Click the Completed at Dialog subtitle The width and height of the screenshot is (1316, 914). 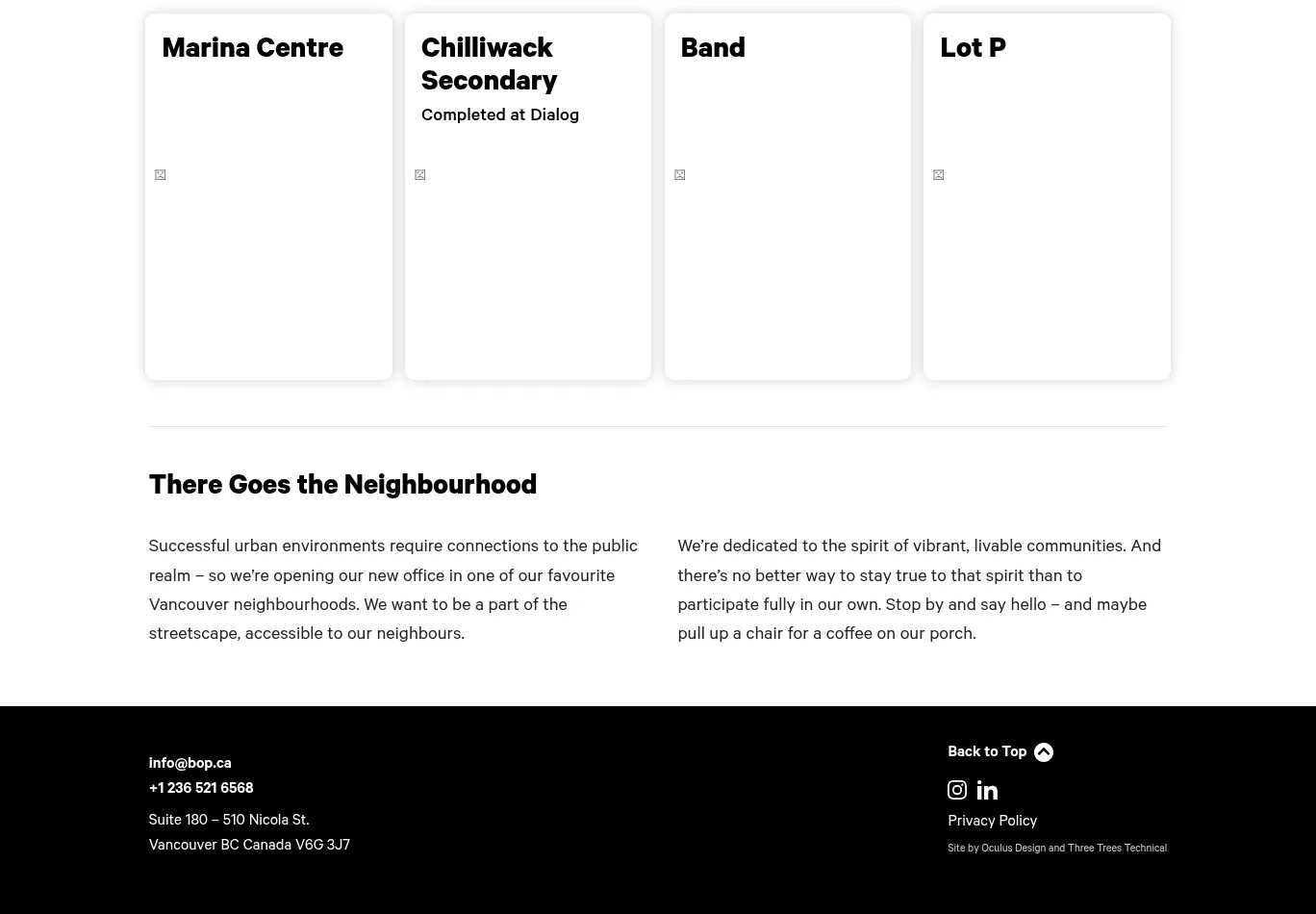[x=499, y=114]
